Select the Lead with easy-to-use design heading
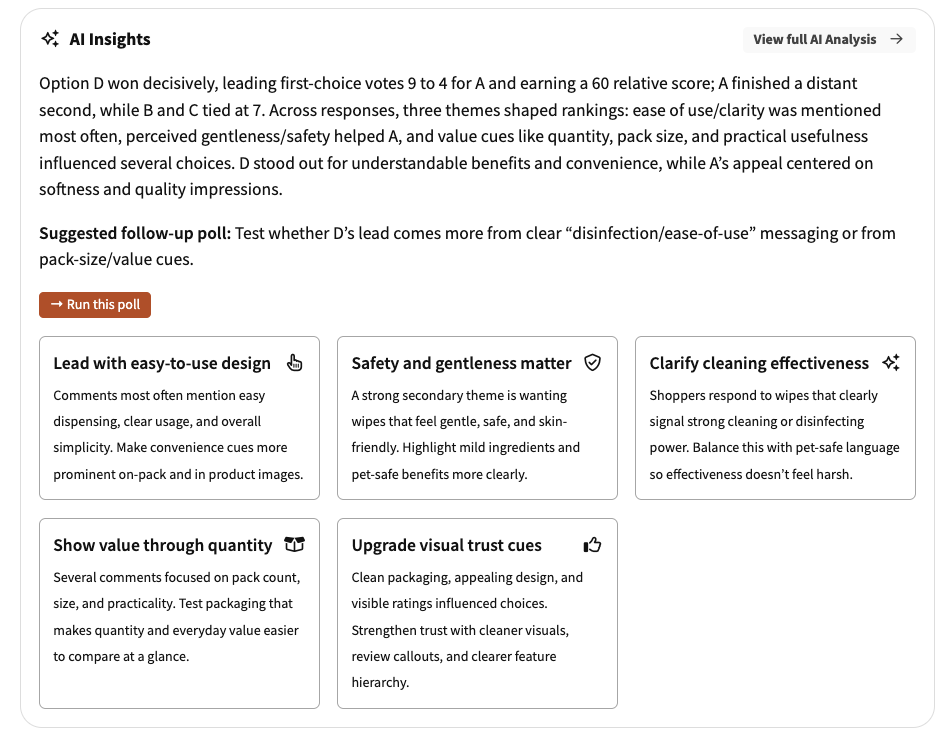This screenshot has width=948, height=738. coord(162,363)
